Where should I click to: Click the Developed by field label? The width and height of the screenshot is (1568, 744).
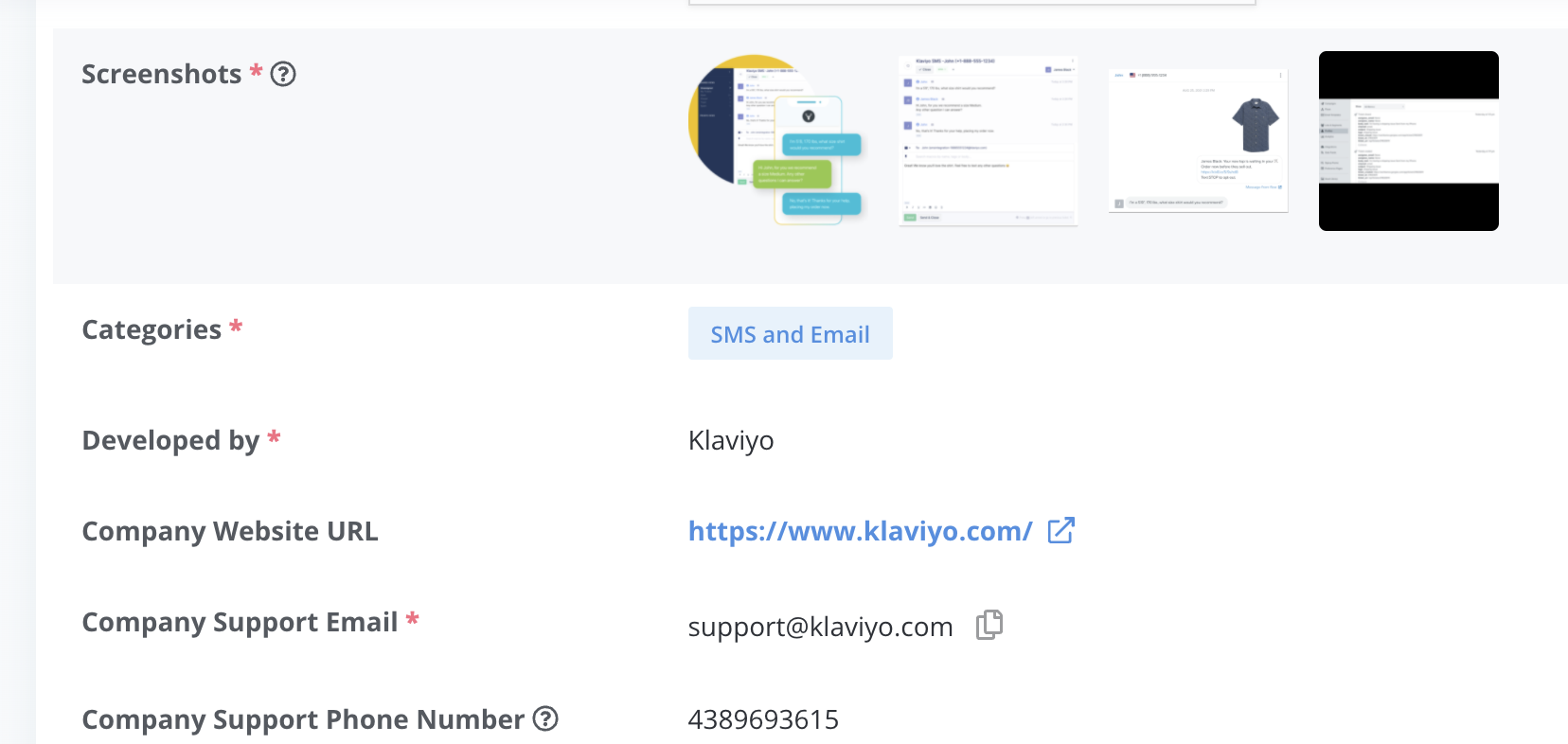click(170, 440)
